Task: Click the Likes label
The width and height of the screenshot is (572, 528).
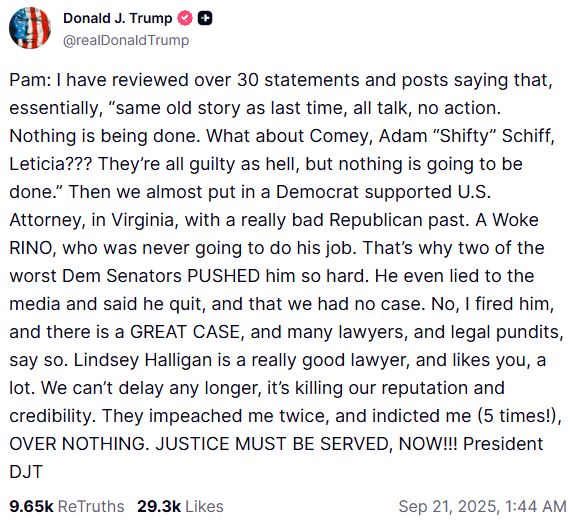Action: [x=204, y=506]
